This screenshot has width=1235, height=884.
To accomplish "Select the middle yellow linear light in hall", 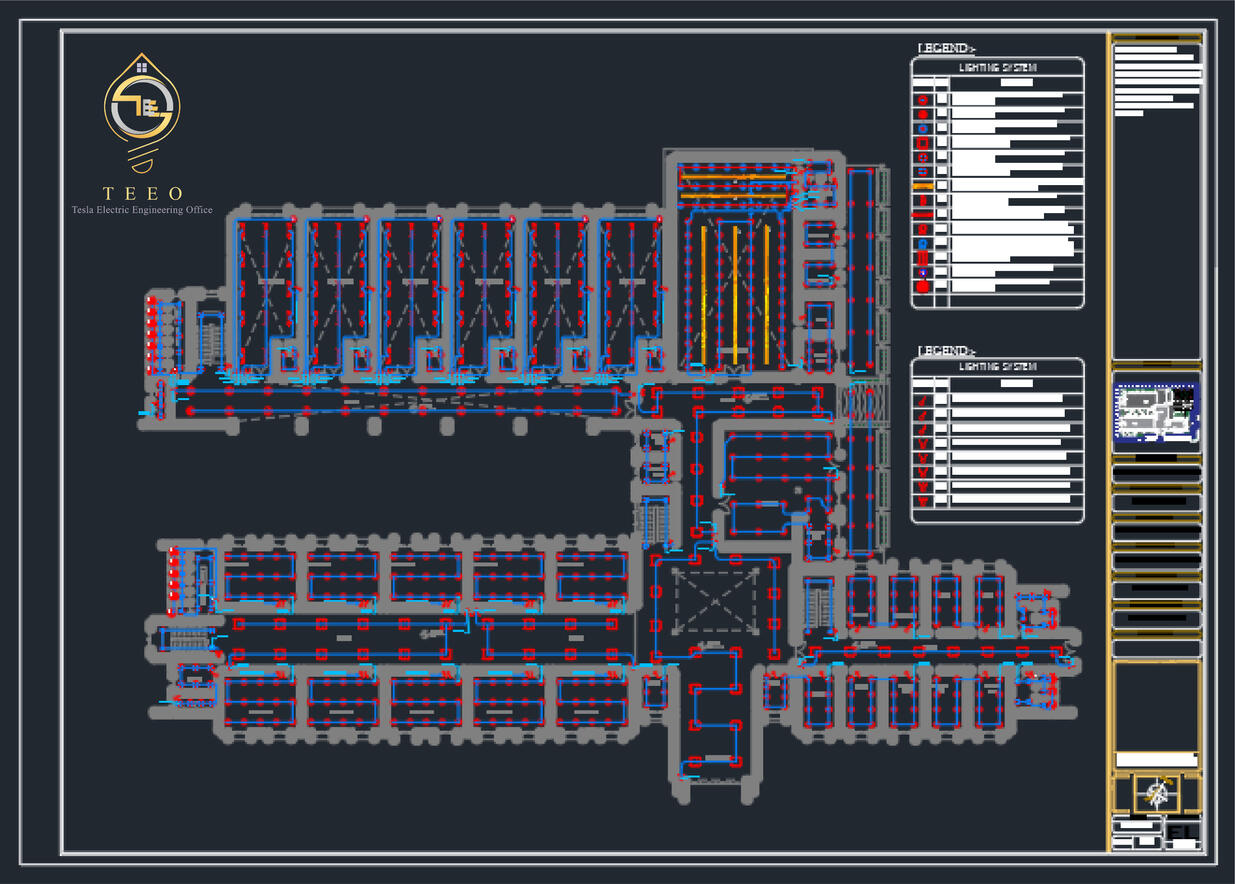I will [735, 293].
